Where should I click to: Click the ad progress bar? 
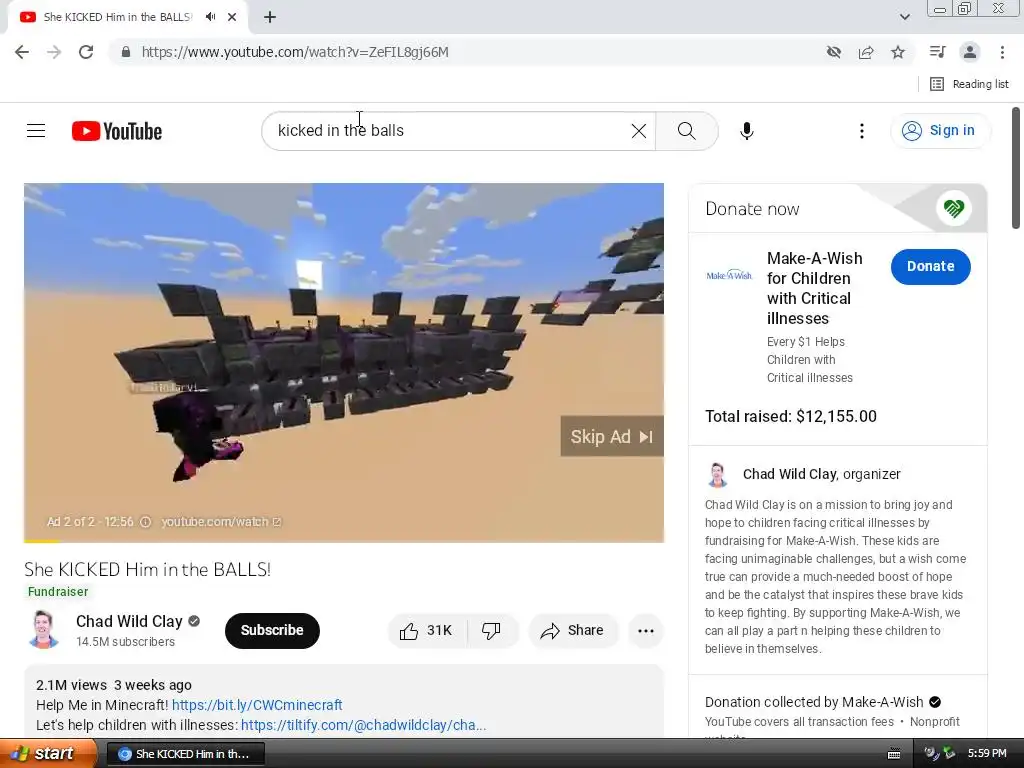[344, 541]
